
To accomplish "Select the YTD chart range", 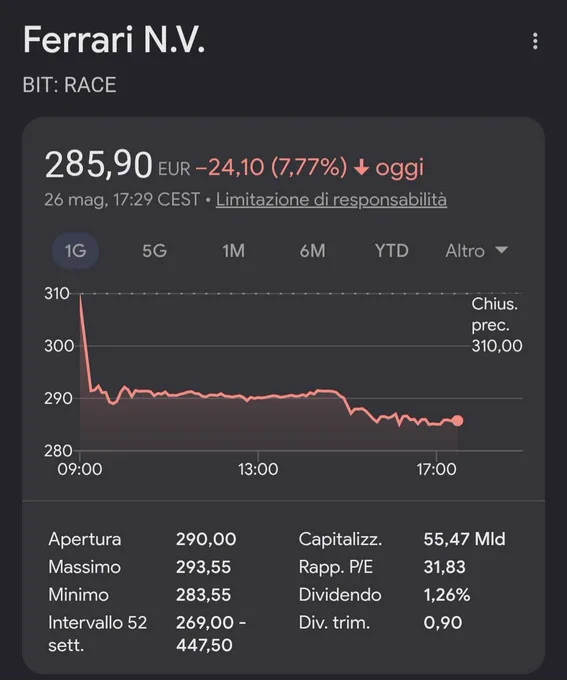I will click(x=391, y=251).
